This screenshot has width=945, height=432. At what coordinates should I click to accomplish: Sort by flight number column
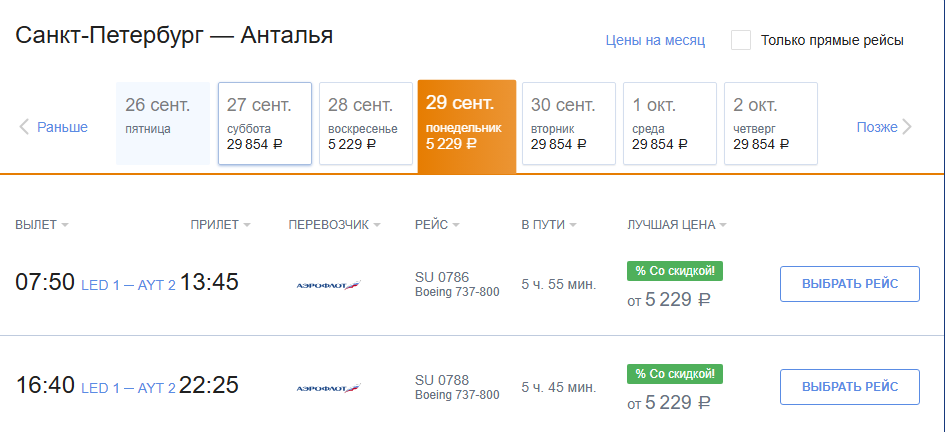coord(437,225)
